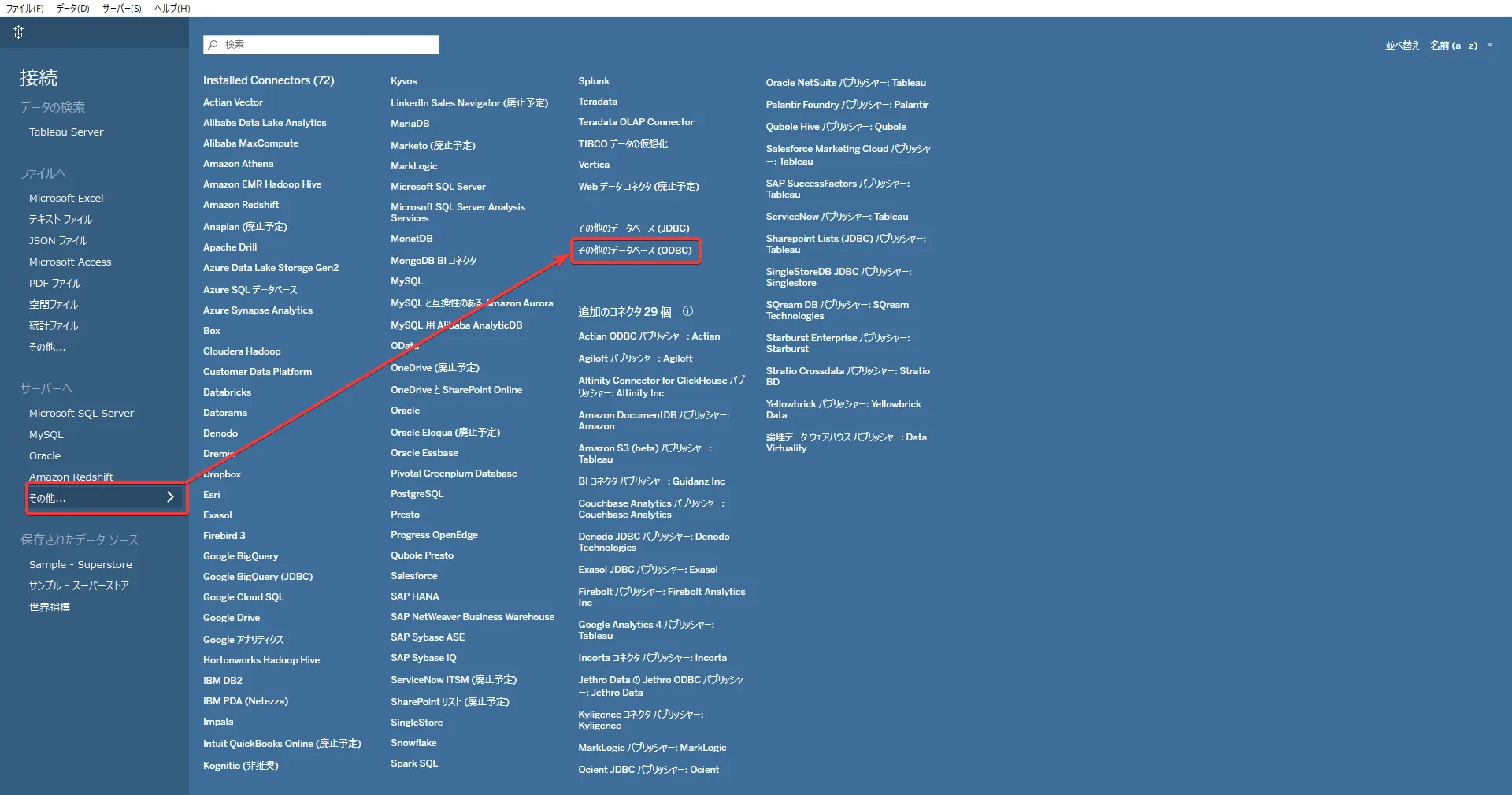Select その他のデータベース (ODBC) connector
This screenshot has height=795, width=1512.
pos(635,251)
